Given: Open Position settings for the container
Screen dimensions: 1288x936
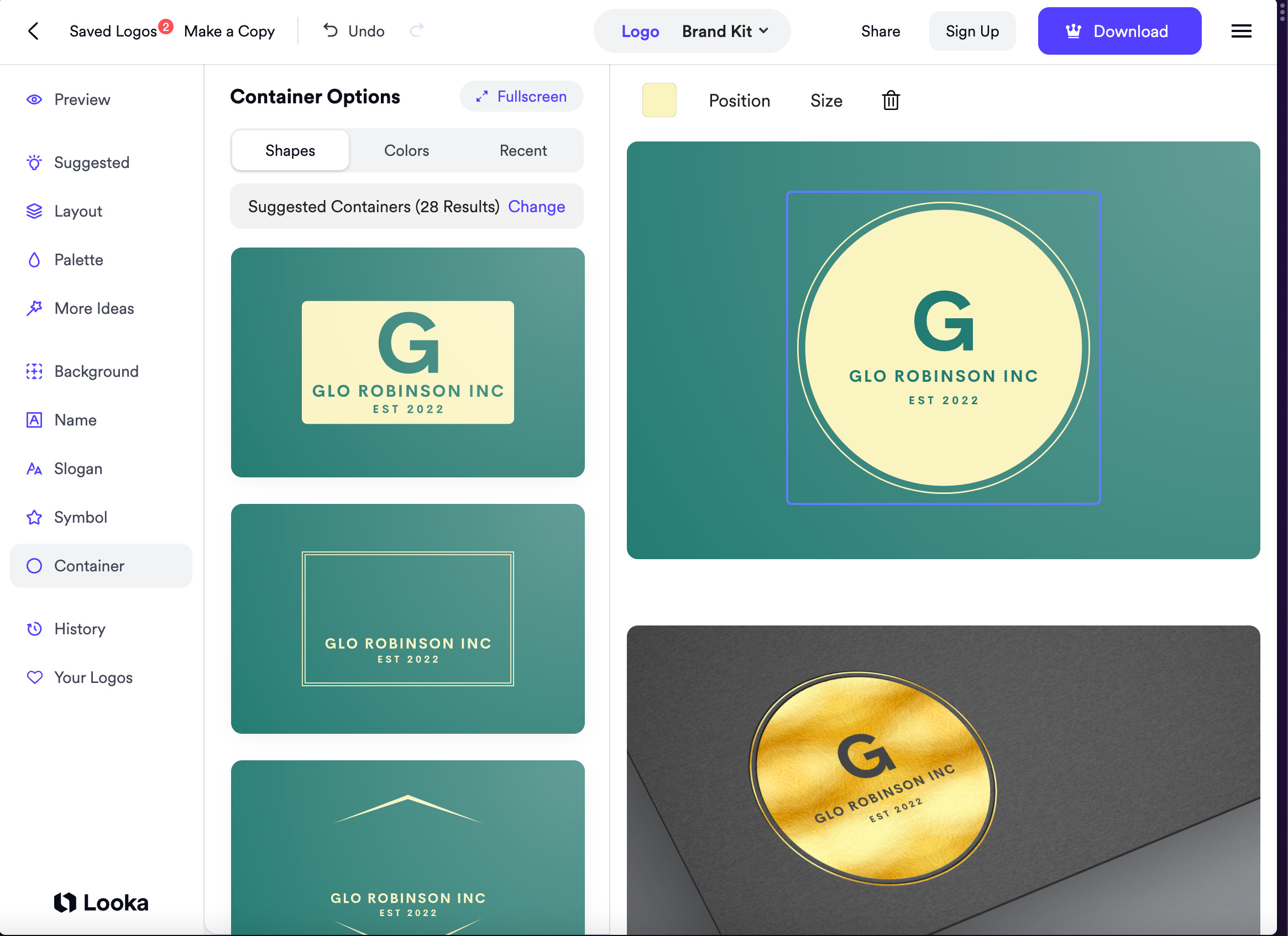Looking at the screenshot, I should pos(739,101).
